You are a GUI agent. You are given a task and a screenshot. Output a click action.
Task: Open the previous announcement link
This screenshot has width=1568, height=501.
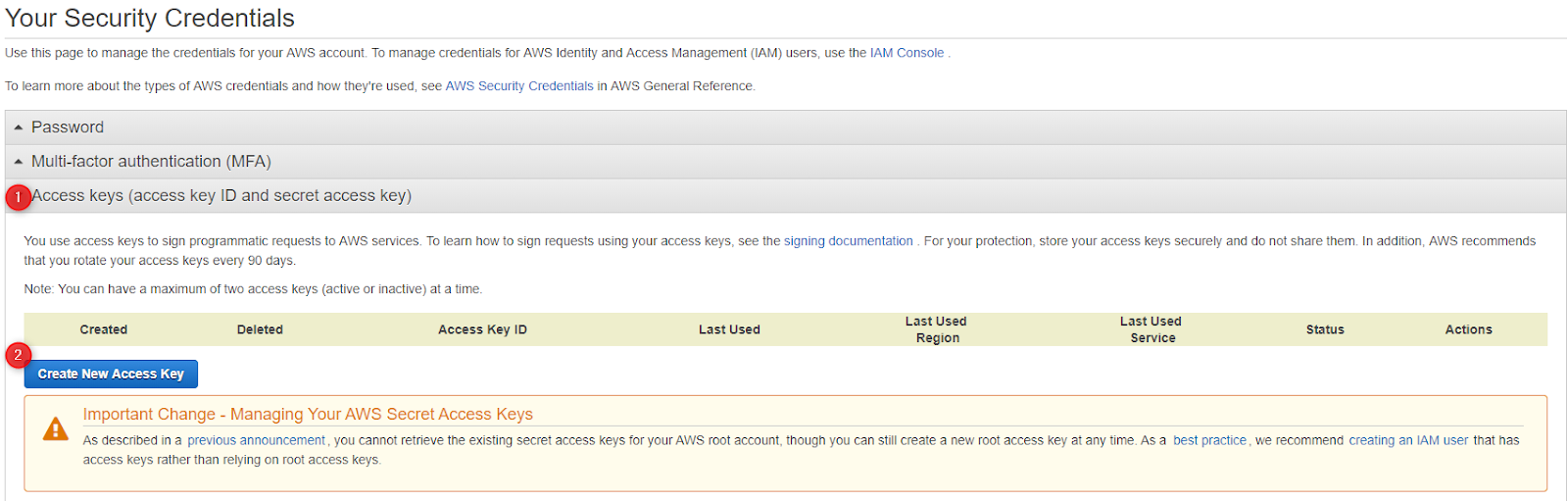[x=256, y=440]
